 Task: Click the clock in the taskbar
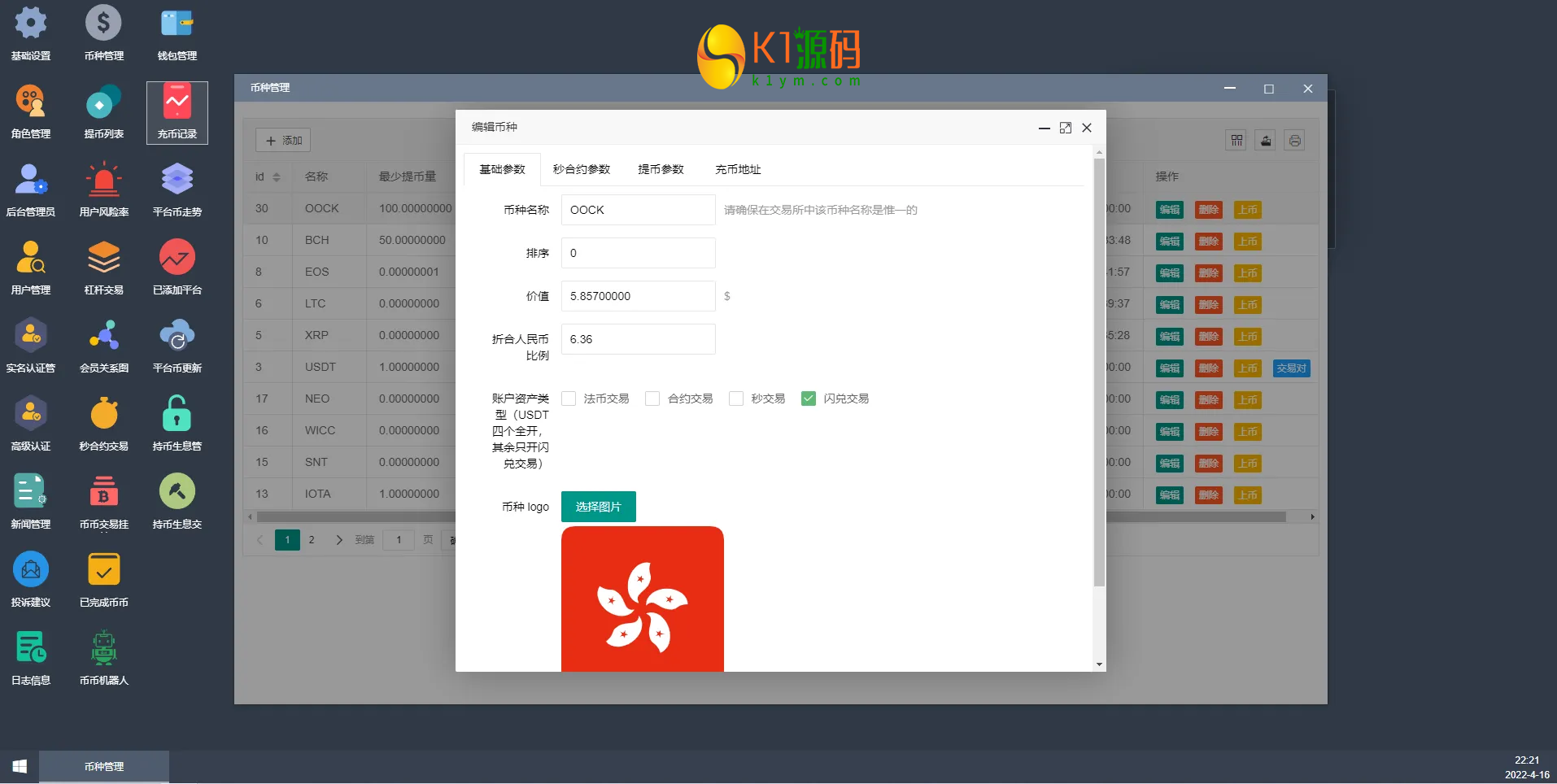click(1527, 767)
